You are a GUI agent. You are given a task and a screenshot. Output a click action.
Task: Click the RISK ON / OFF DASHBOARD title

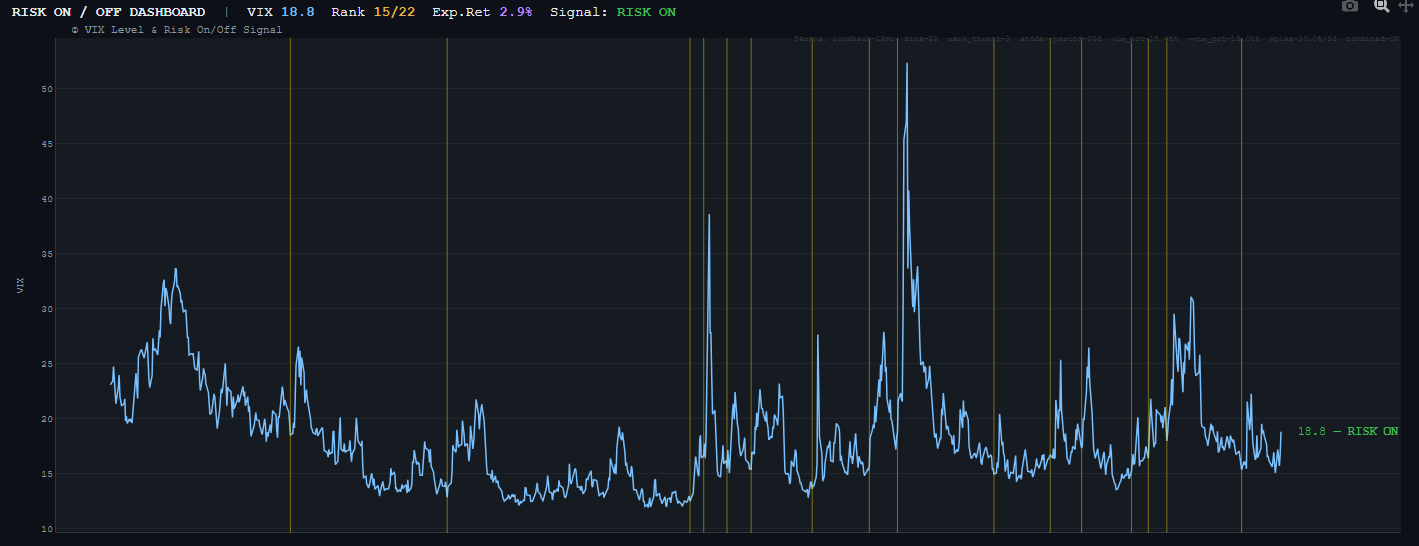tap(108, 12)
